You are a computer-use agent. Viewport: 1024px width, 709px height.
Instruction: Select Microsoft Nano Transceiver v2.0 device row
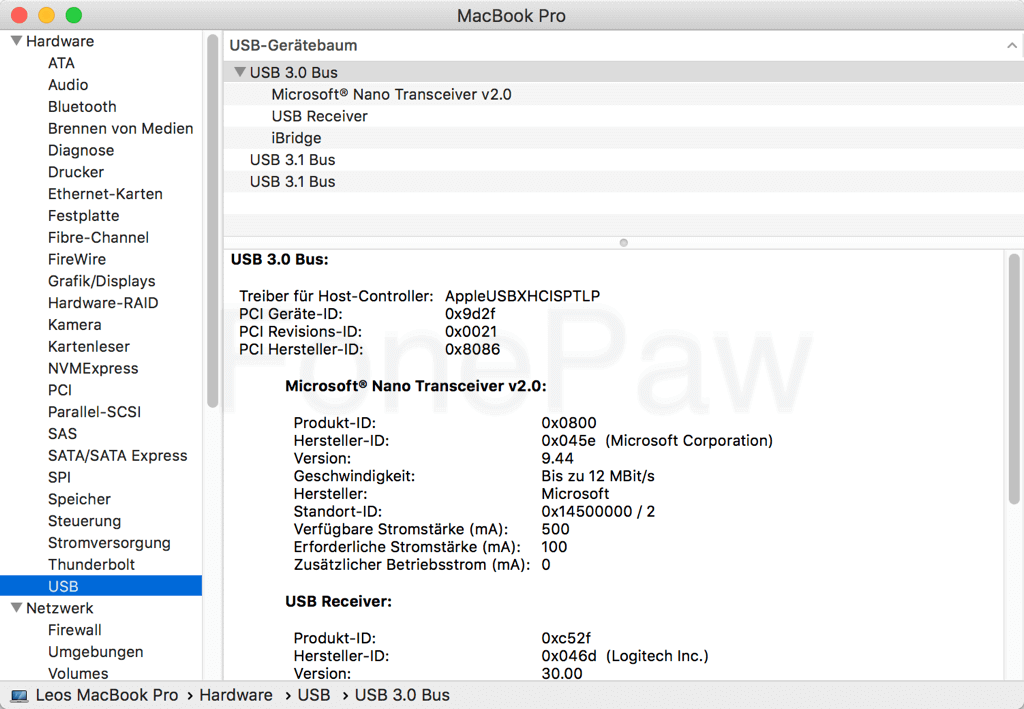[x=624, y=94]
